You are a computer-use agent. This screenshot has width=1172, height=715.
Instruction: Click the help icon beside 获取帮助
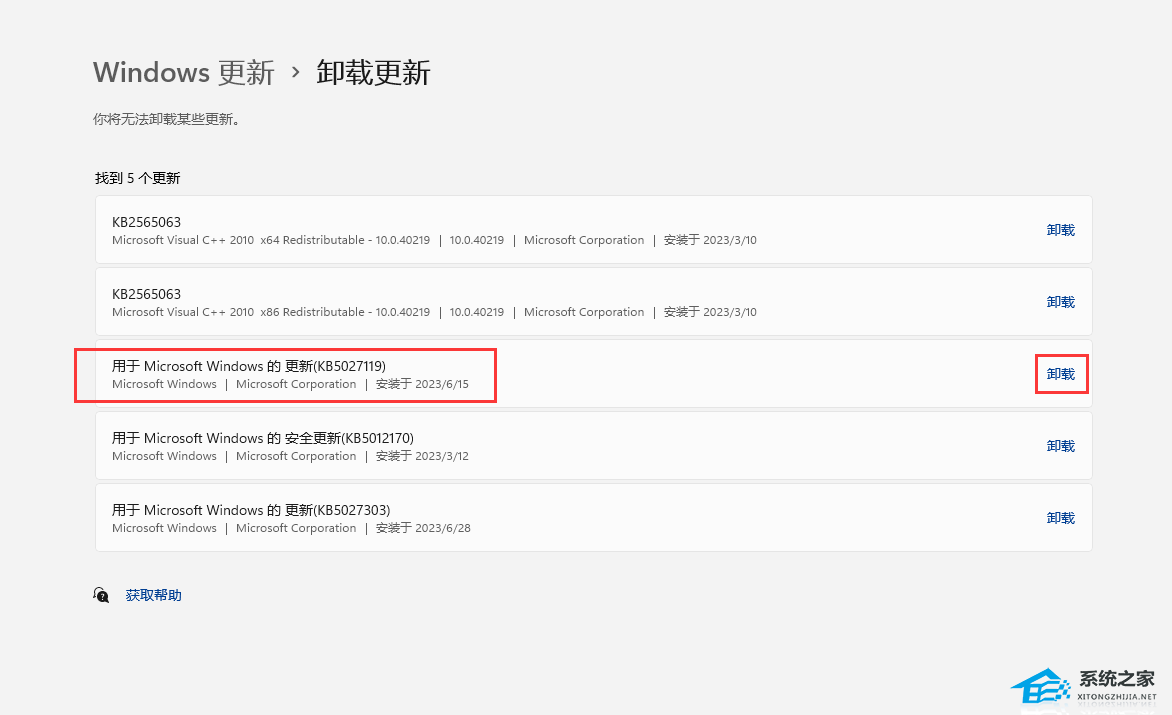click(101, 595)
